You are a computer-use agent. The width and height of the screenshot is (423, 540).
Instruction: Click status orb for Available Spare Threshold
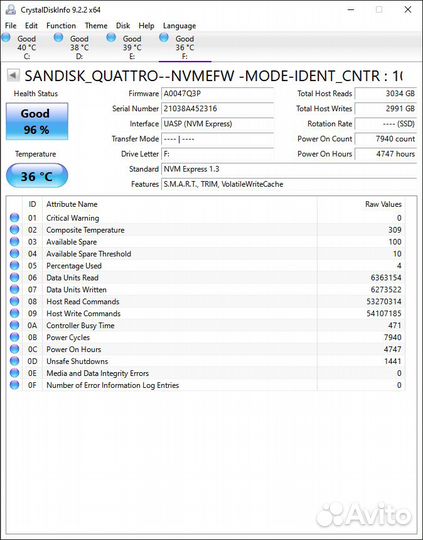pos(14,254)
